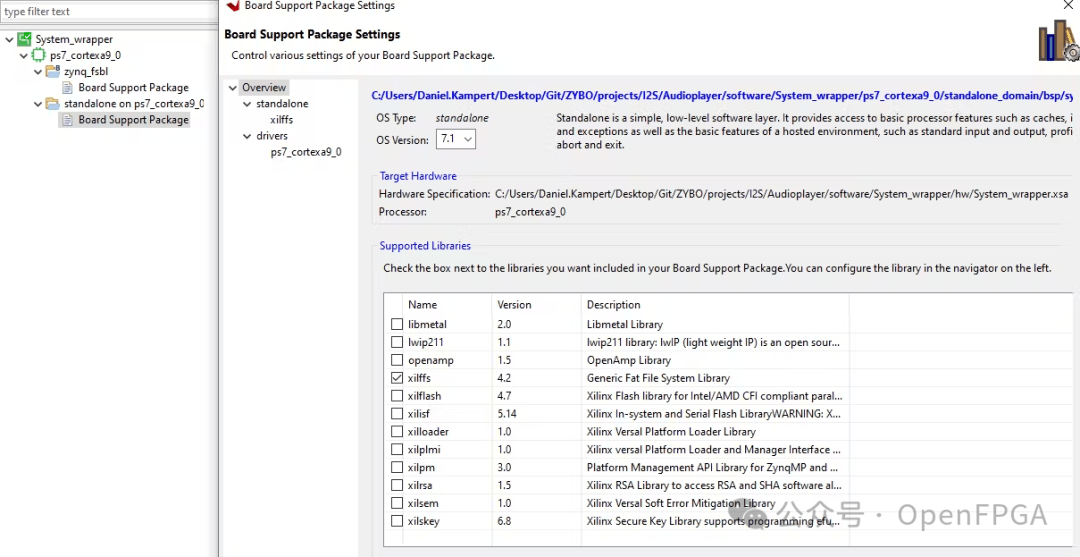Collapse the System_wrapper tree node
This screenshot has height=557, width=1080.
tap(9, 39)
